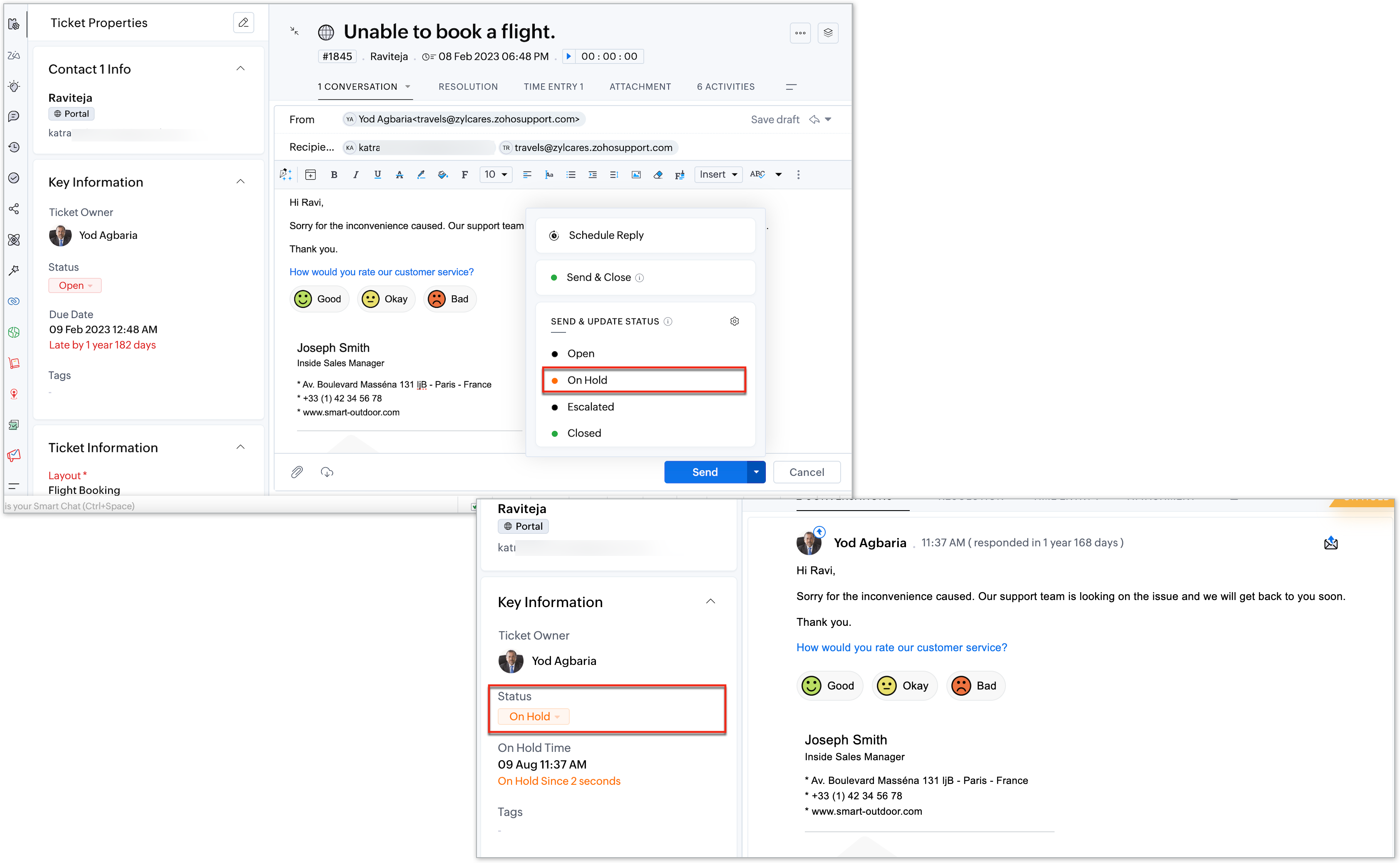Viewport: 1400px width, 863px height.
Task: Collapse the Contact 1 Info section
Action: coord(241,69)
